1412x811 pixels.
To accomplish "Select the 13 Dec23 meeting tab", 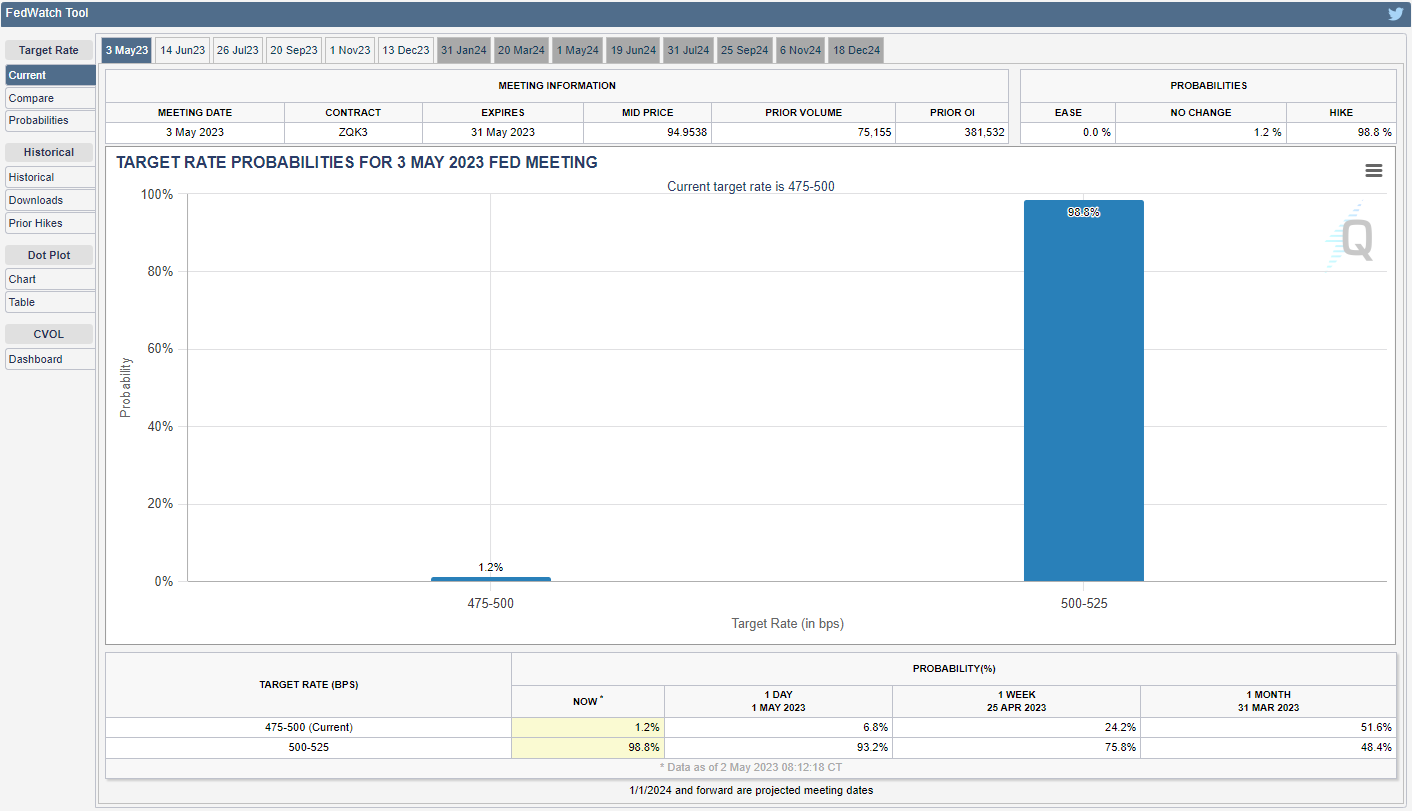I will (405, 50).
